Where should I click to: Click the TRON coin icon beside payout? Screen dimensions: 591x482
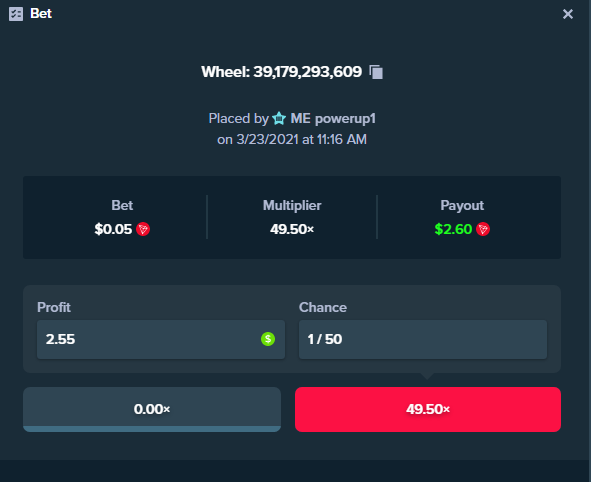pos(483,229)
